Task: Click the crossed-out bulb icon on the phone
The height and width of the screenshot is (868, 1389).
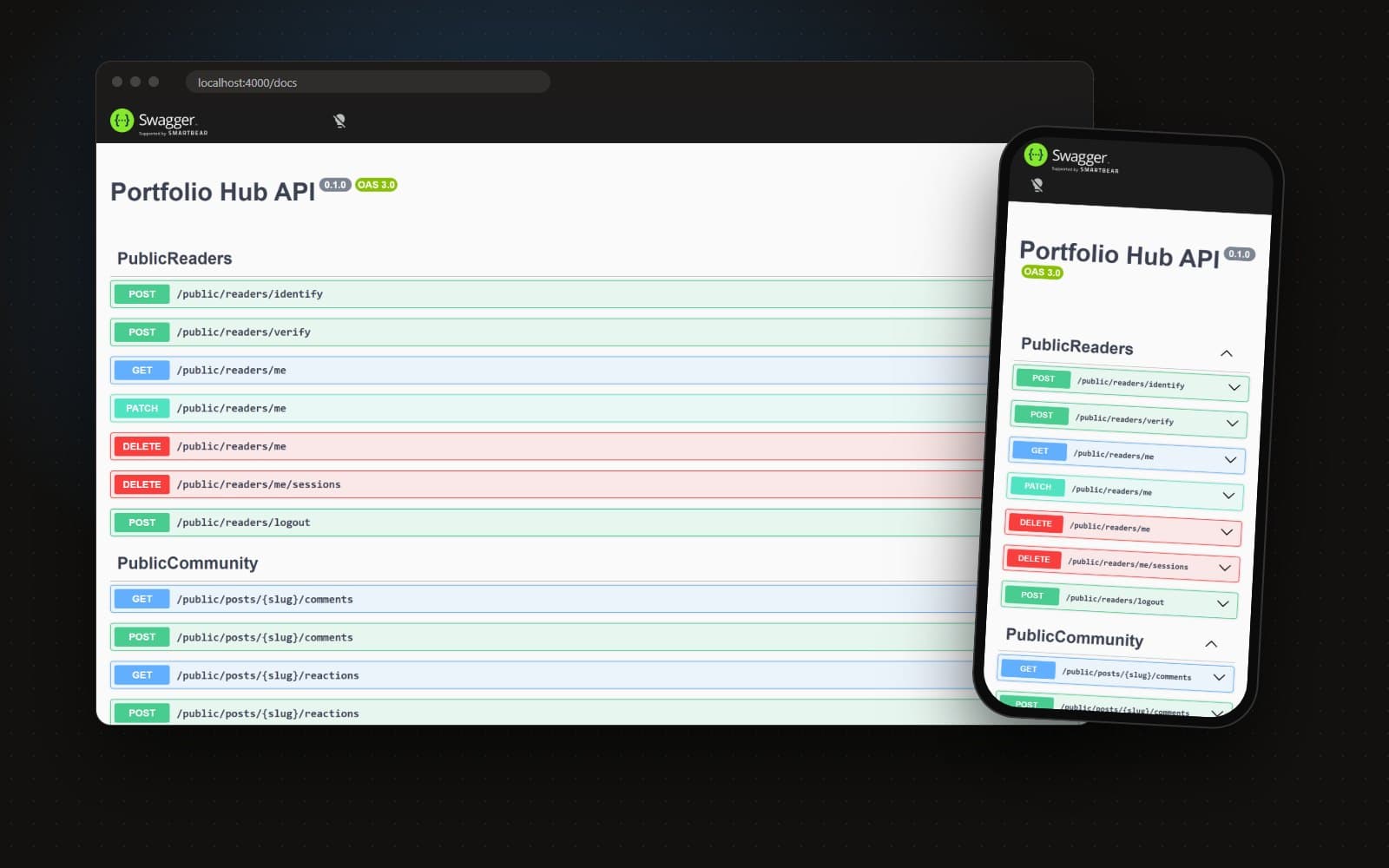Action: 1037,185
